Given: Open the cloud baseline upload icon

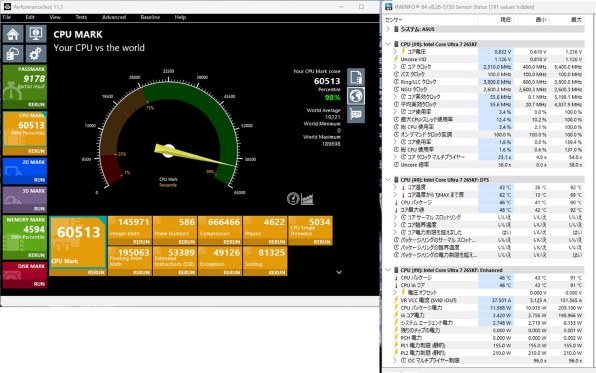Looking at the screenshot, I should [x=13, y=54].
